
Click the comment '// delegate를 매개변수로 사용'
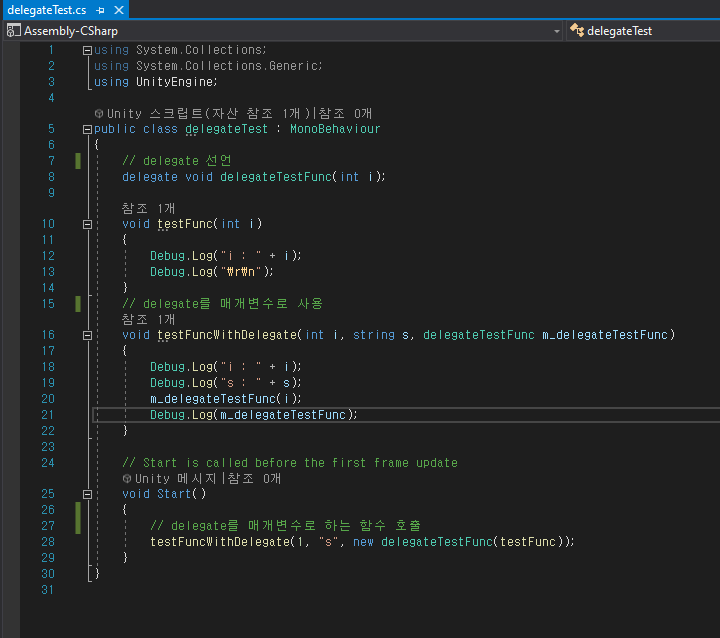[223, 304]
